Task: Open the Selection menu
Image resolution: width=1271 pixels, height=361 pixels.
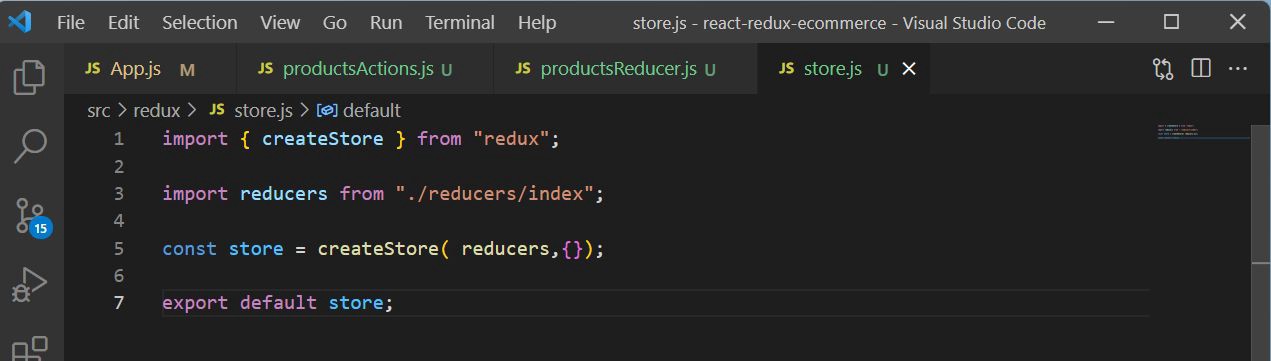Action: [x=200, y=22]
